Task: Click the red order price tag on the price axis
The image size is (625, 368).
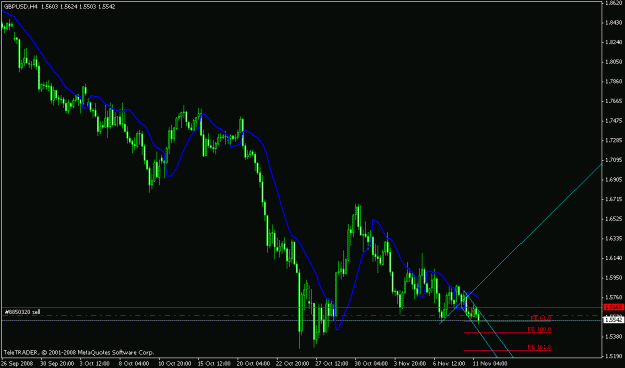Action: click(x=614, y=307)
